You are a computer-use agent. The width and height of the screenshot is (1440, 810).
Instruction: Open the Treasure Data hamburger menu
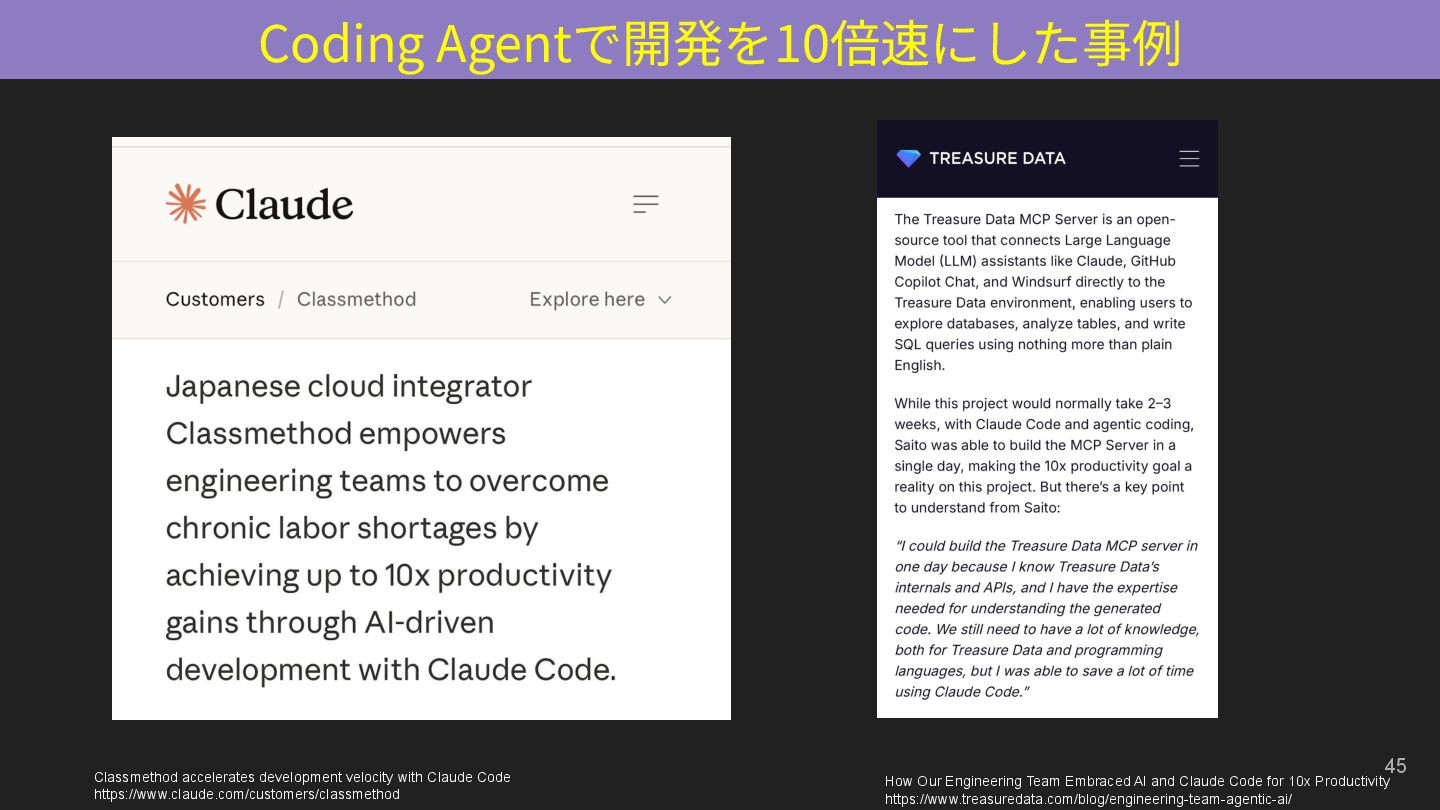pos(1189,158)
